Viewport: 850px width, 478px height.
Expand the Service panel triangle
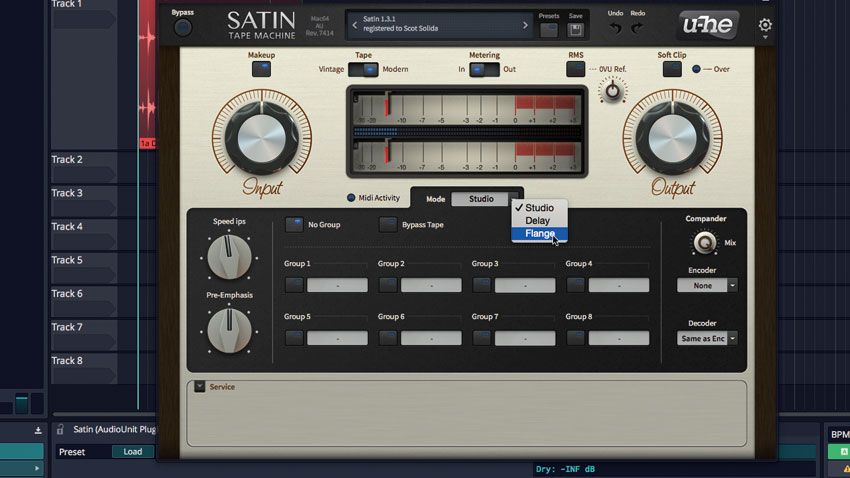coord(199,386)
